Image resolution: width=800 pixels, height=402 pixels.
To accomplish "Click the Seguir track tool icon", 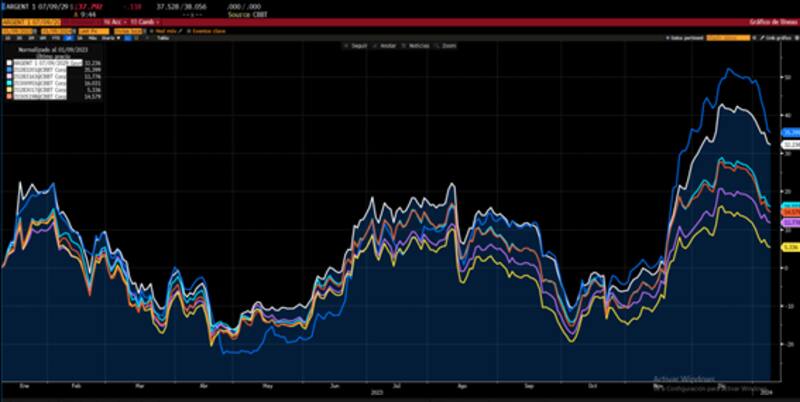I will [x=346, y=46].
